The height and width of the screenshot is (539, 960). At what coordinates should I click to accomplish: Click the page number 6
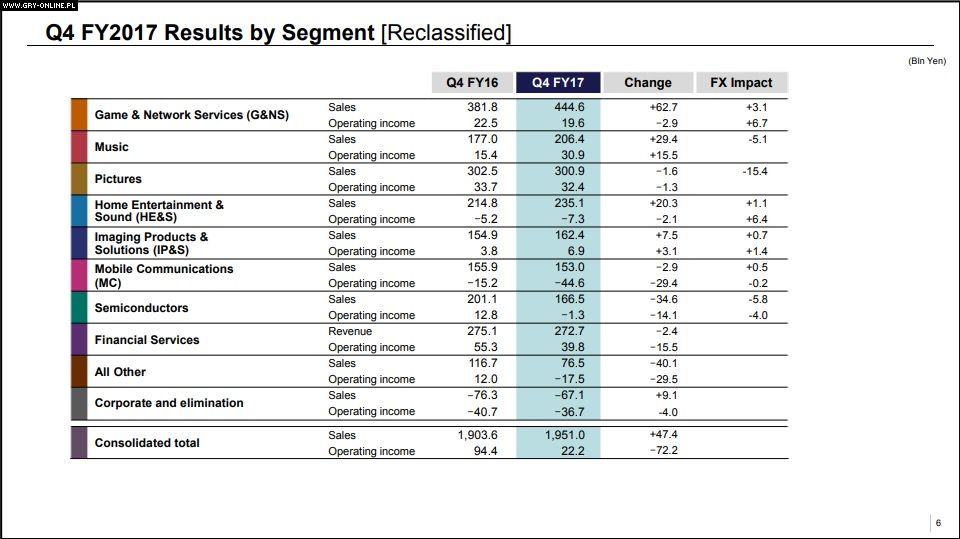click(x=937, y=523)
